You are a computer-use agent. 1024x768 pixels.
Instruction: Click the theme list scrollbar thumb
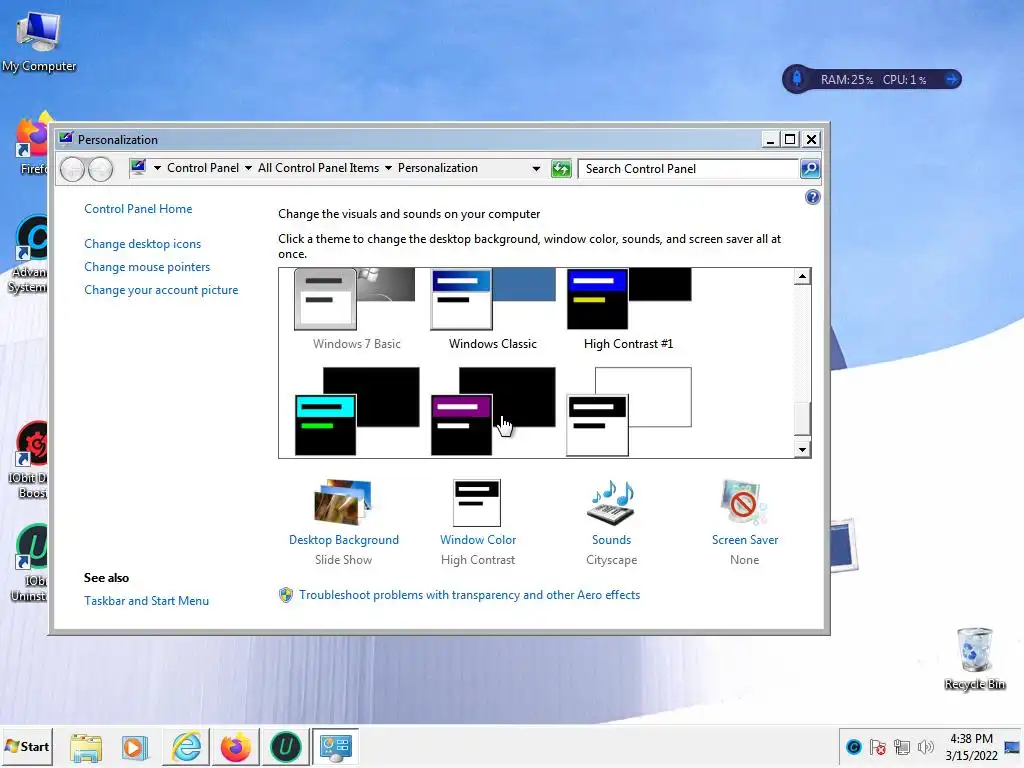tap(802, 419)
